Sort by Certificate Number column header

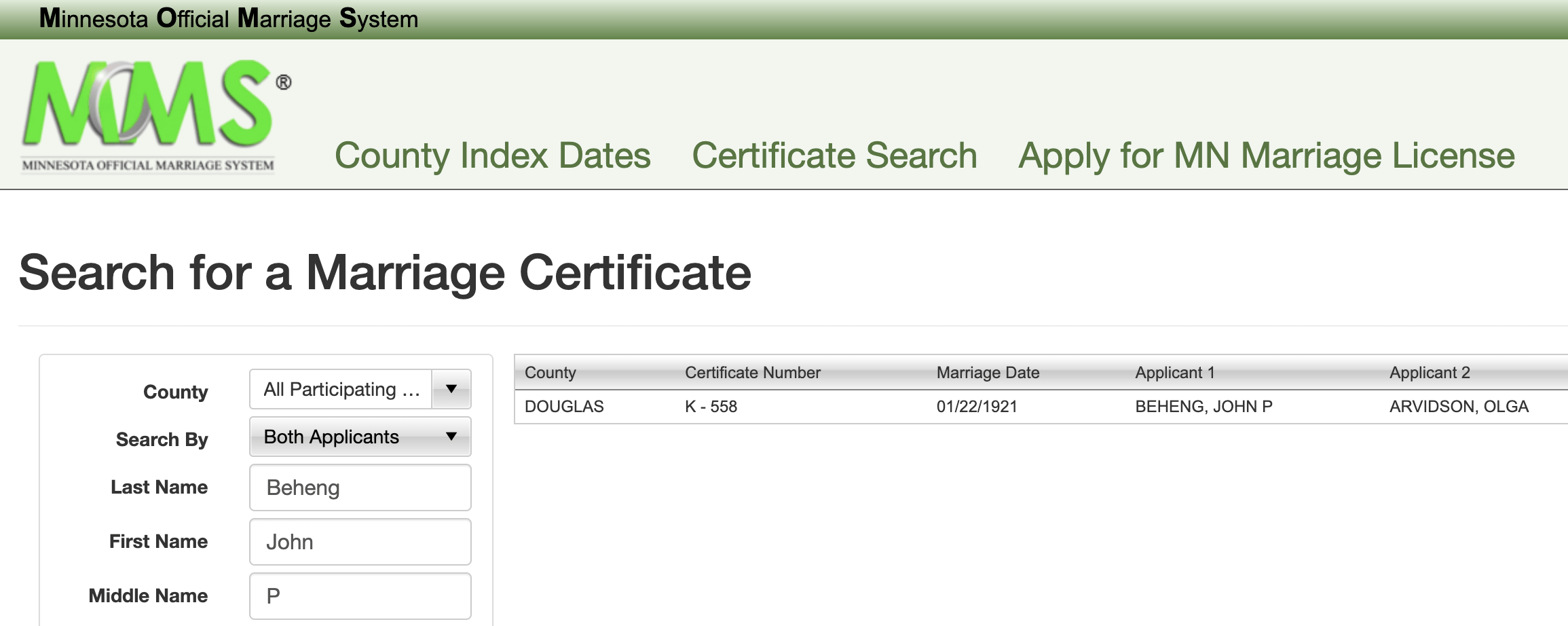click(752, 372)
